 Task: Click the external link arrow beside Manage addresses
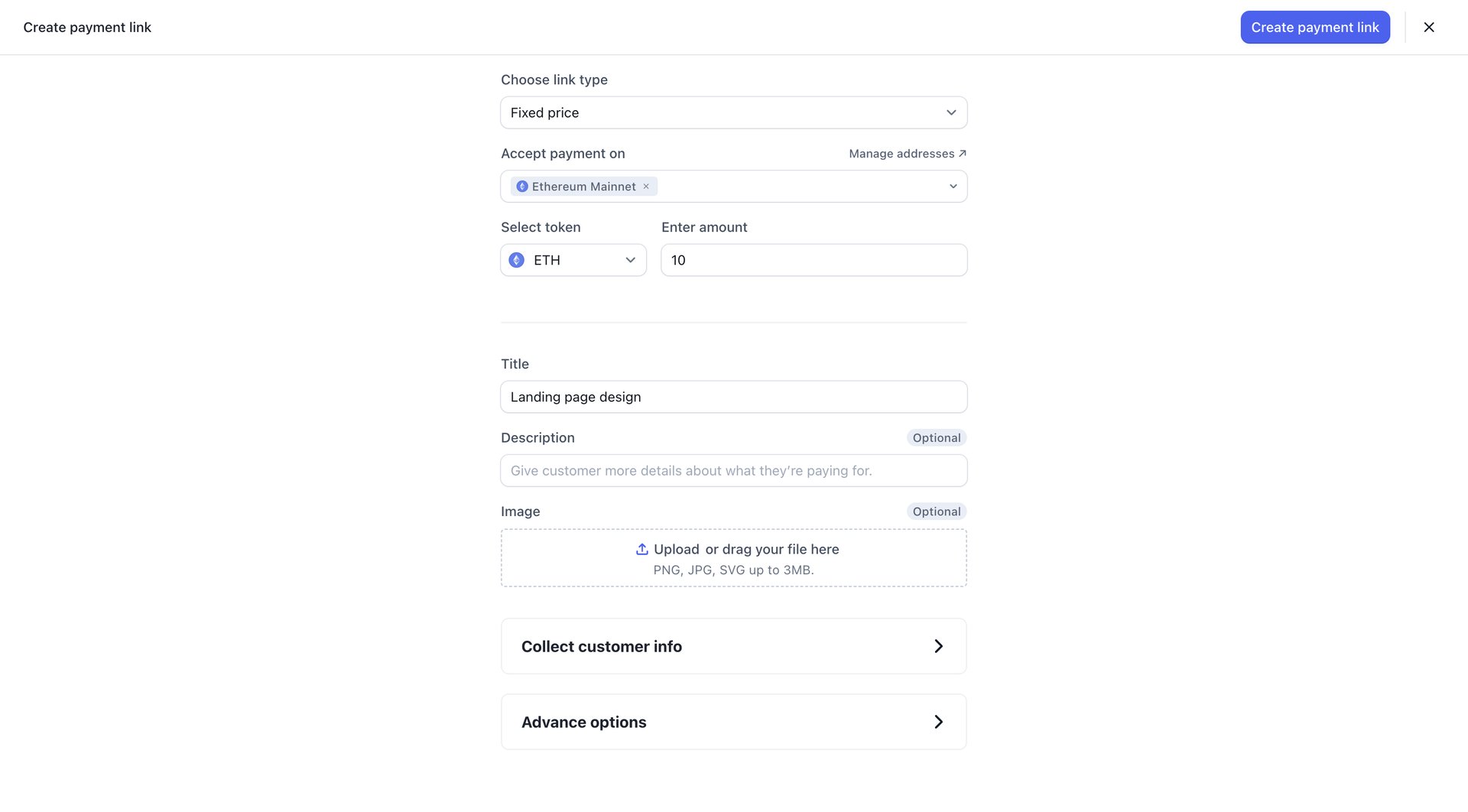pyautogui.click(x=963, y=153)
